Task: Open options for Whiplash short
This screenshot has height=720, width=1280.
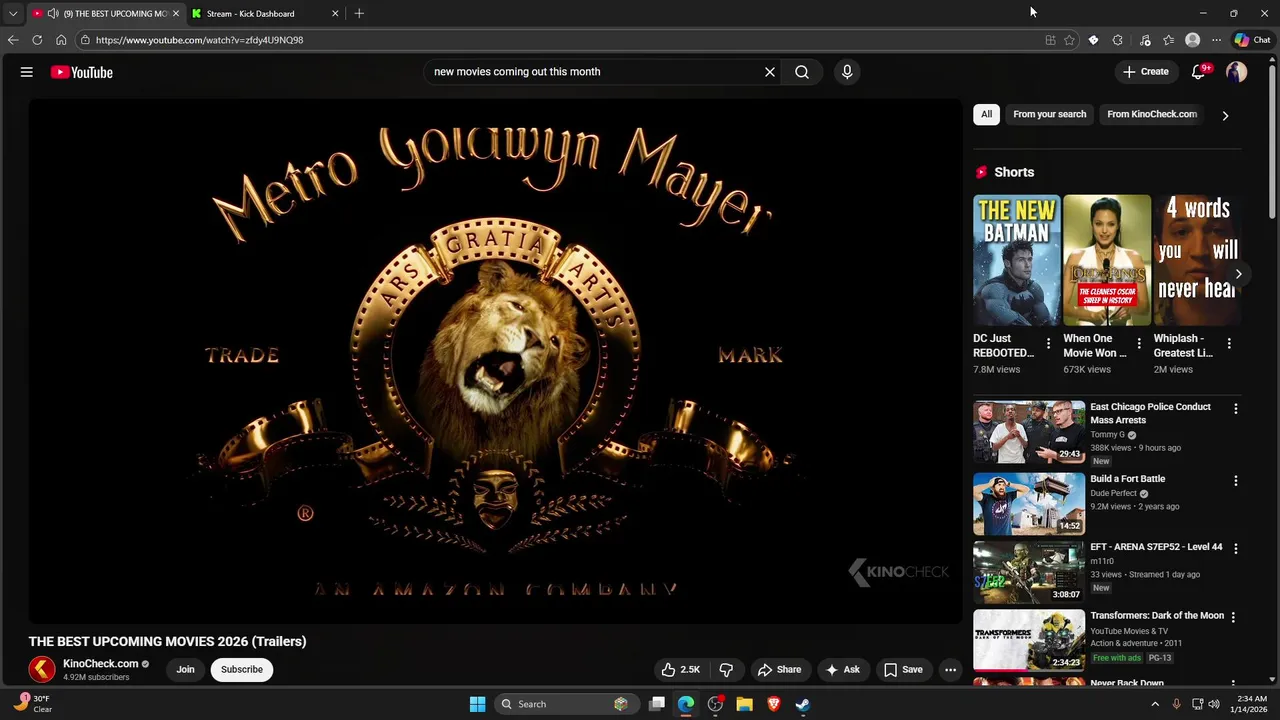Action: point(1229,344)
